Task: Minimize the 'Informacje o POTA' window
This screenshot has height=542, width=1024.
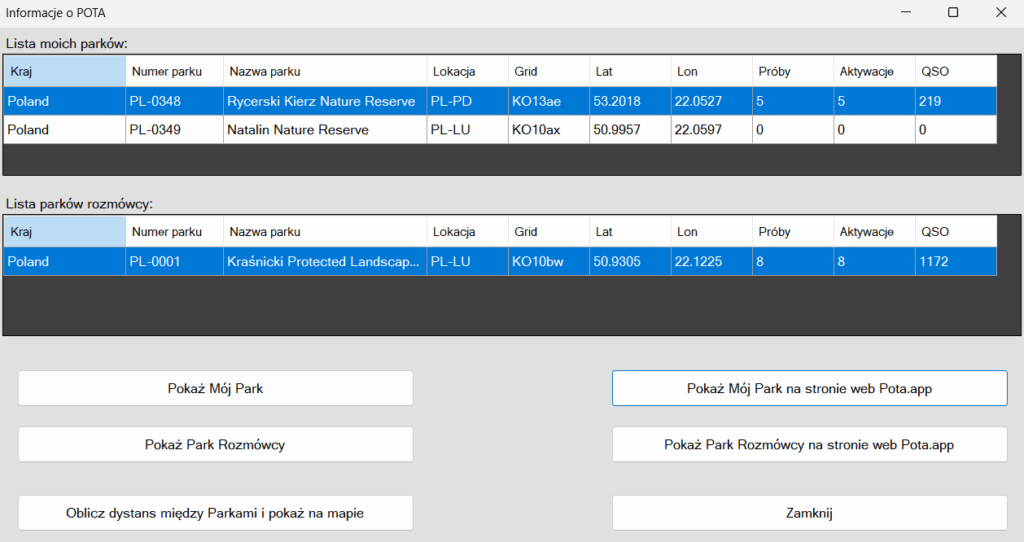Action: (905, 12)
